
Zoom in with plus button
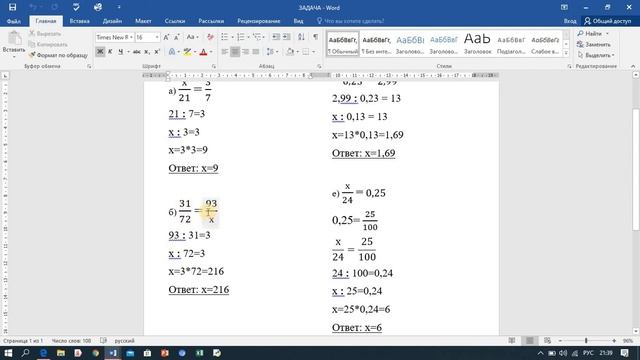[x=614, y=340]
